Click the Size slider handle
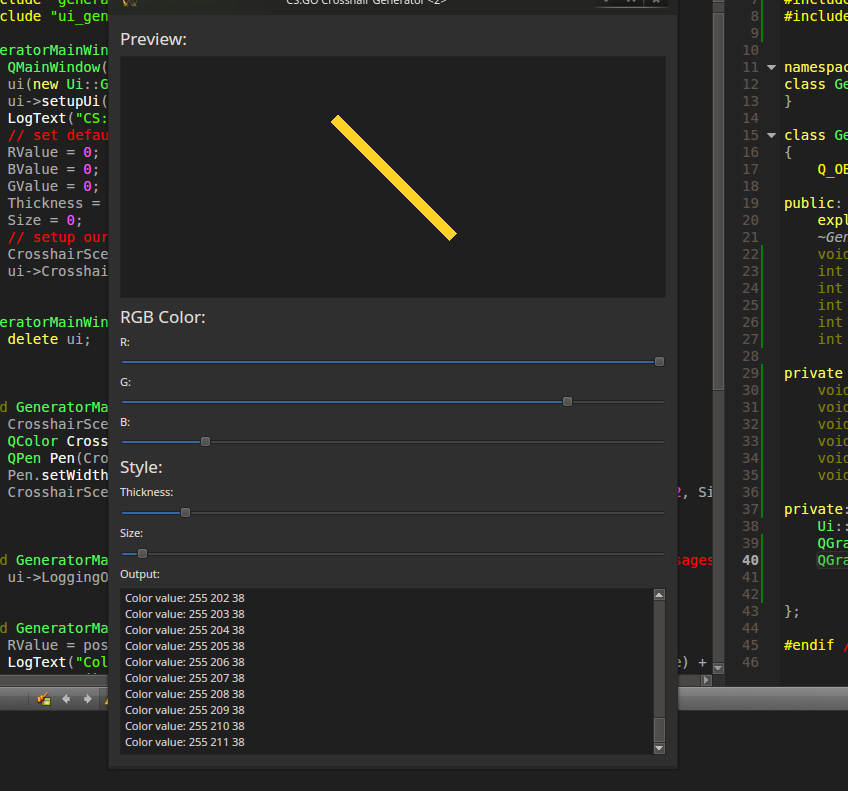848x791 pixels. 142,554
